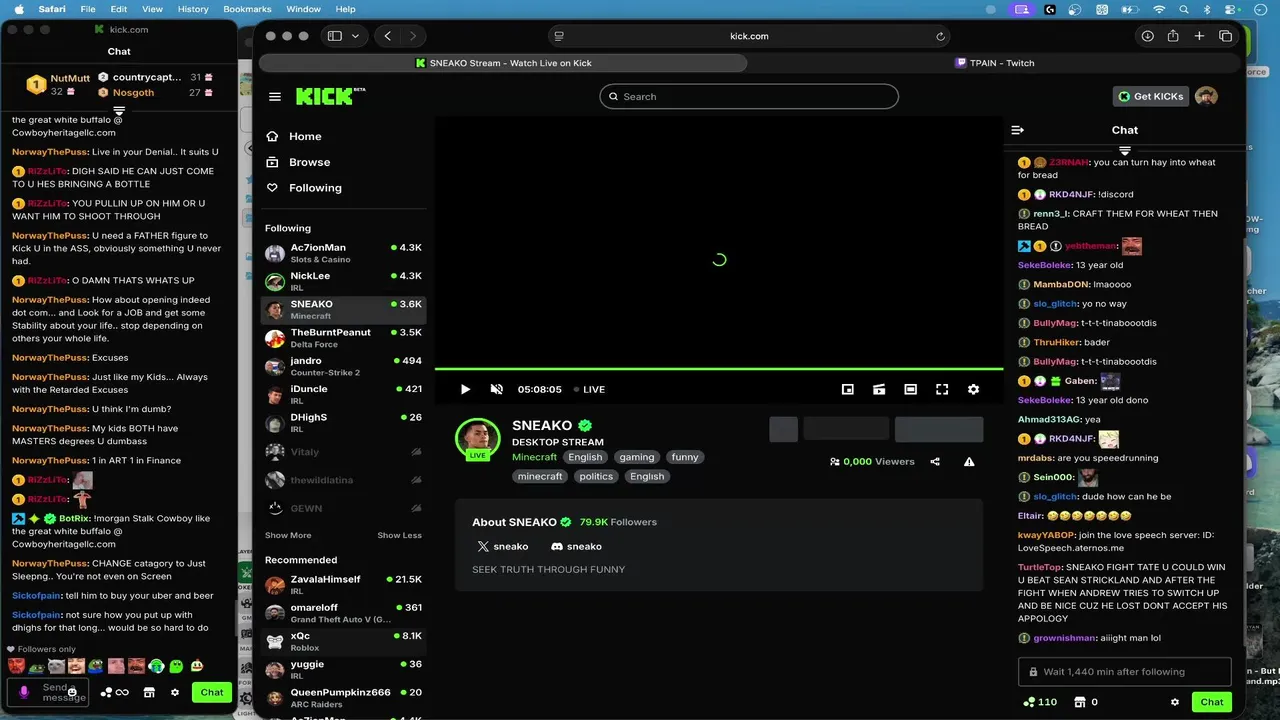This screenshot has height=720, width=1280.
Task: Go to the KICK logo home link
Action: [330, 96]
